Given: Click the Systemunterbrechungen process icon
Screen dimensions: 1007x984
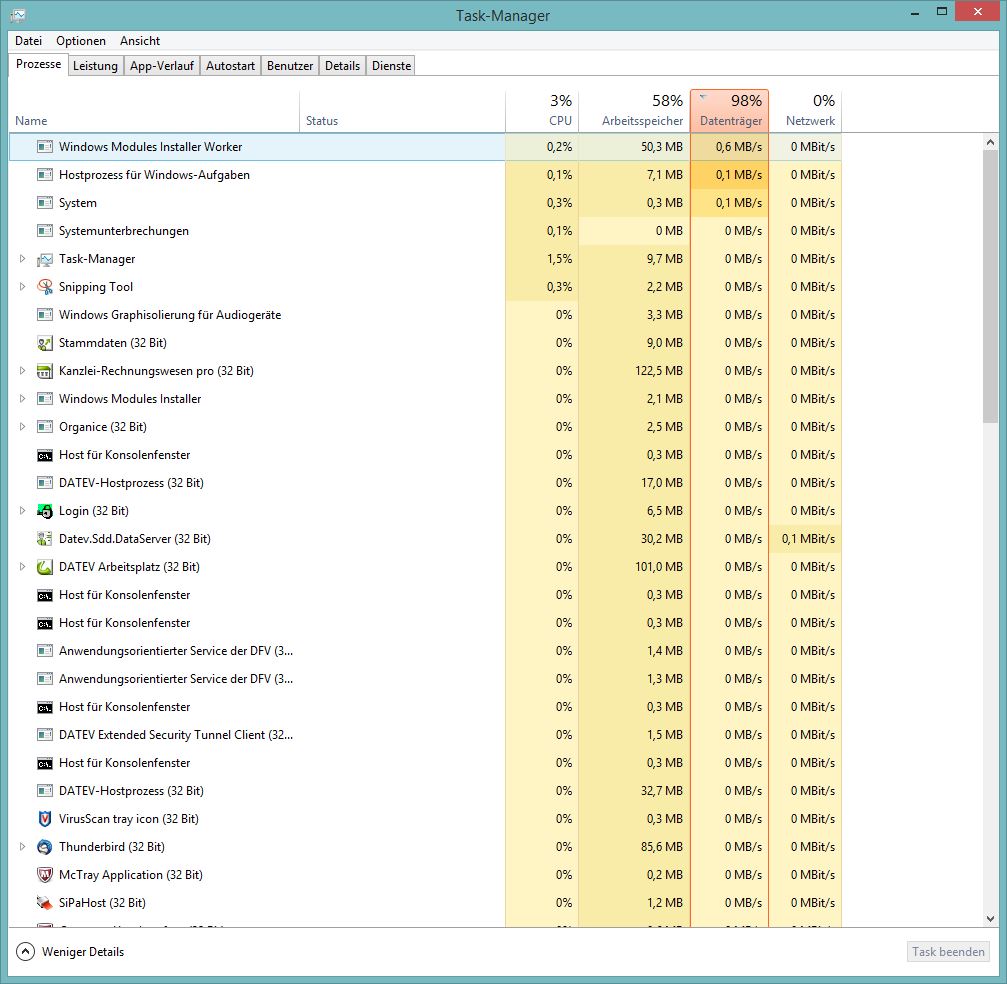Looking at the screenshot, I should (44, 231).
